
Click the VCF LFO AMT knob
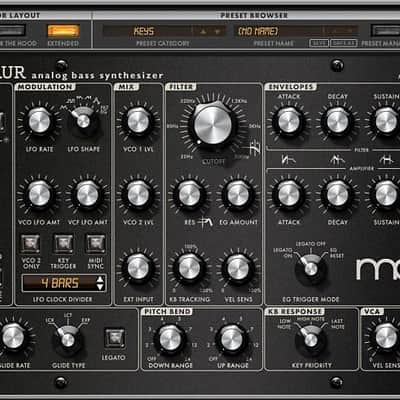87,194
